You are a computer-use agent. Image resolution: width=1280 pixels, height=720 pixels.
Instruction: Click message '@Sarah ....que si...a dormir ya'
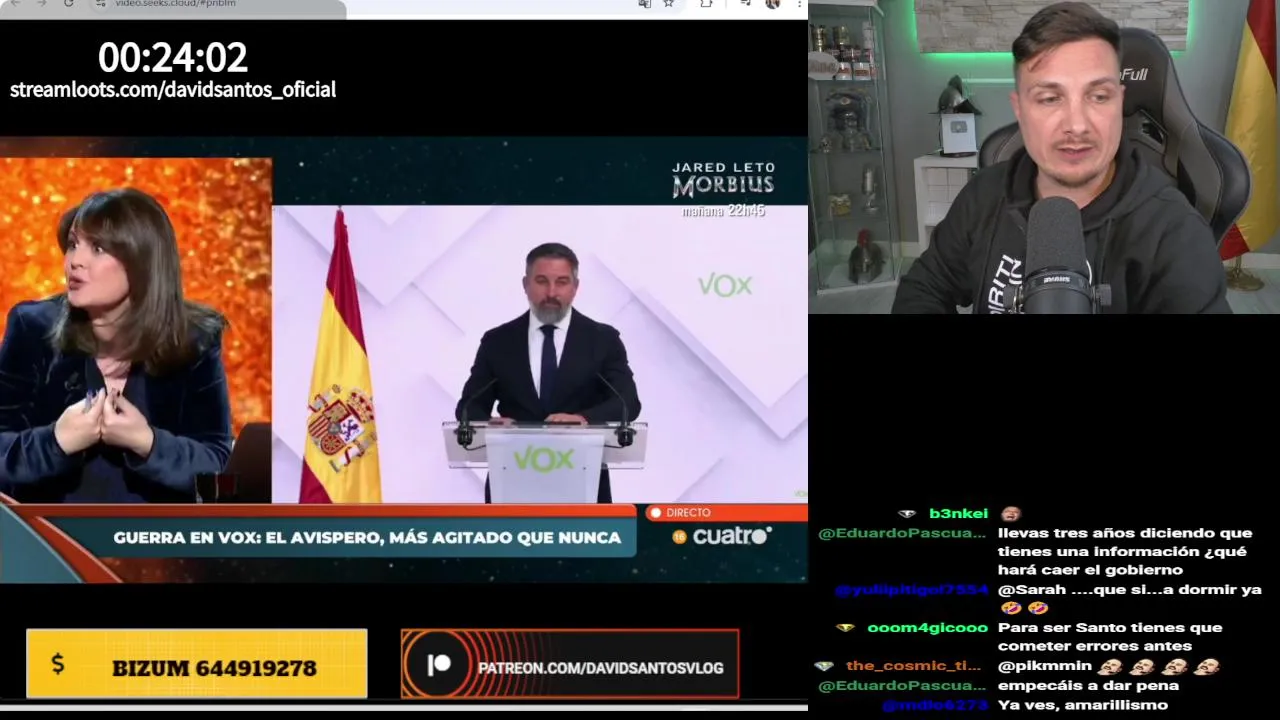coord(1129,590)
